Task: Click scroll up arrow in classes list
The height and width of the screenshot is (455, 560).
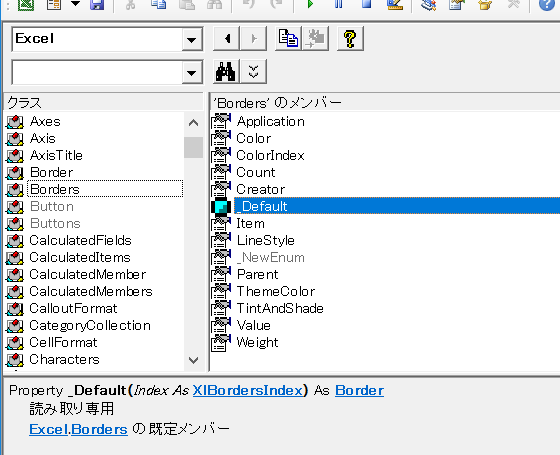Action: (193, 123)
